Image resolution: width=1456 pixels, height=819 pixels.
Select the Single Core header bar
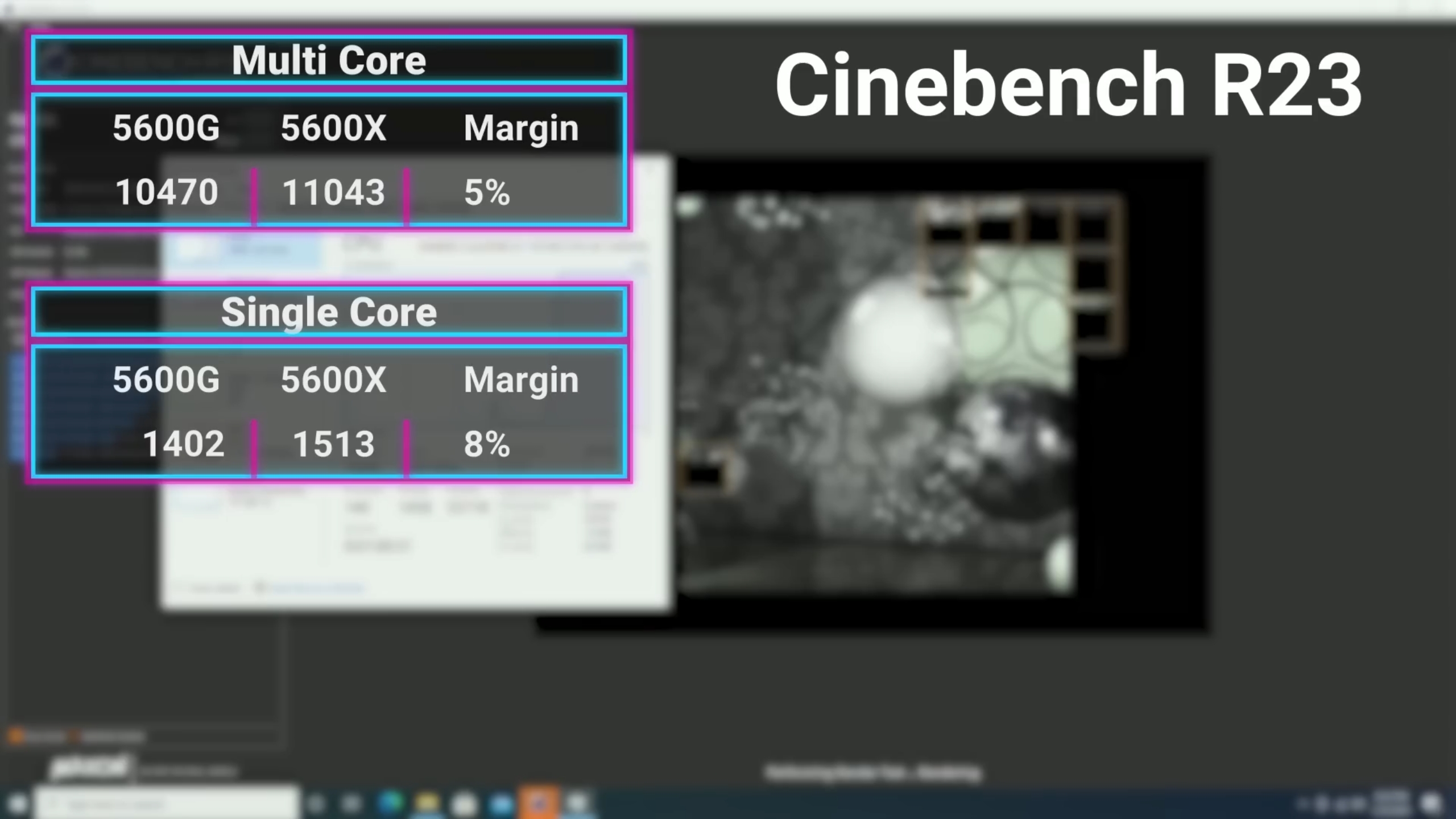click(329, 312)
